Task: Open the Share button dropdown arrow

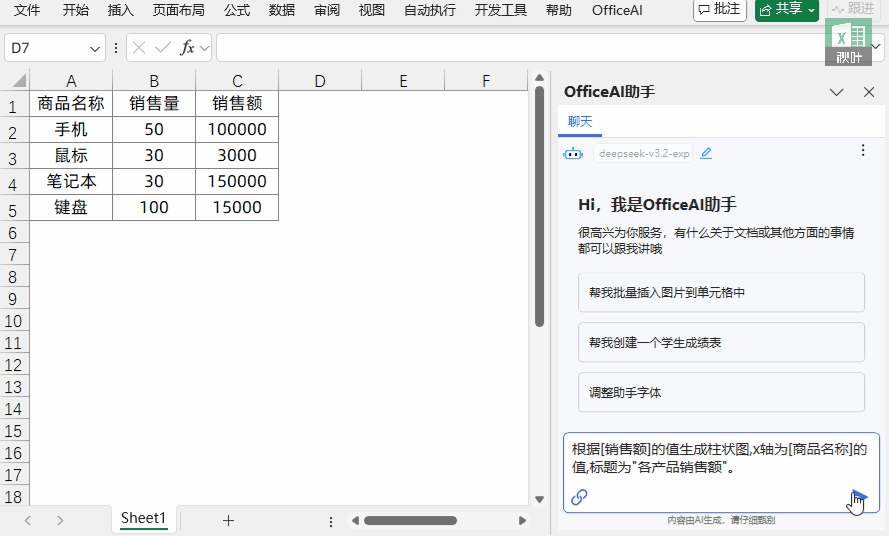Action: (811, 9)
